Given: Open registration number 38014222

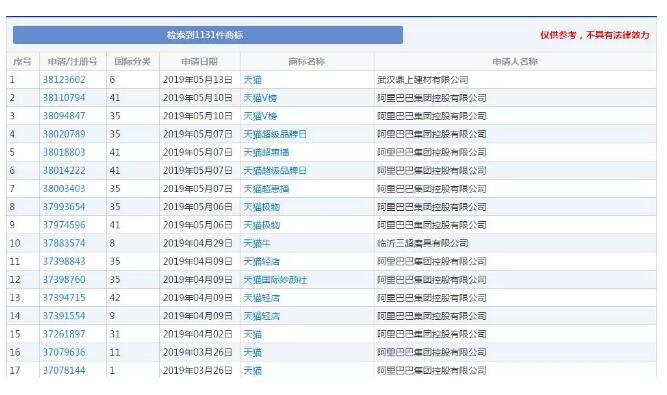Looking at the screenshot, I should coord(64,171).
